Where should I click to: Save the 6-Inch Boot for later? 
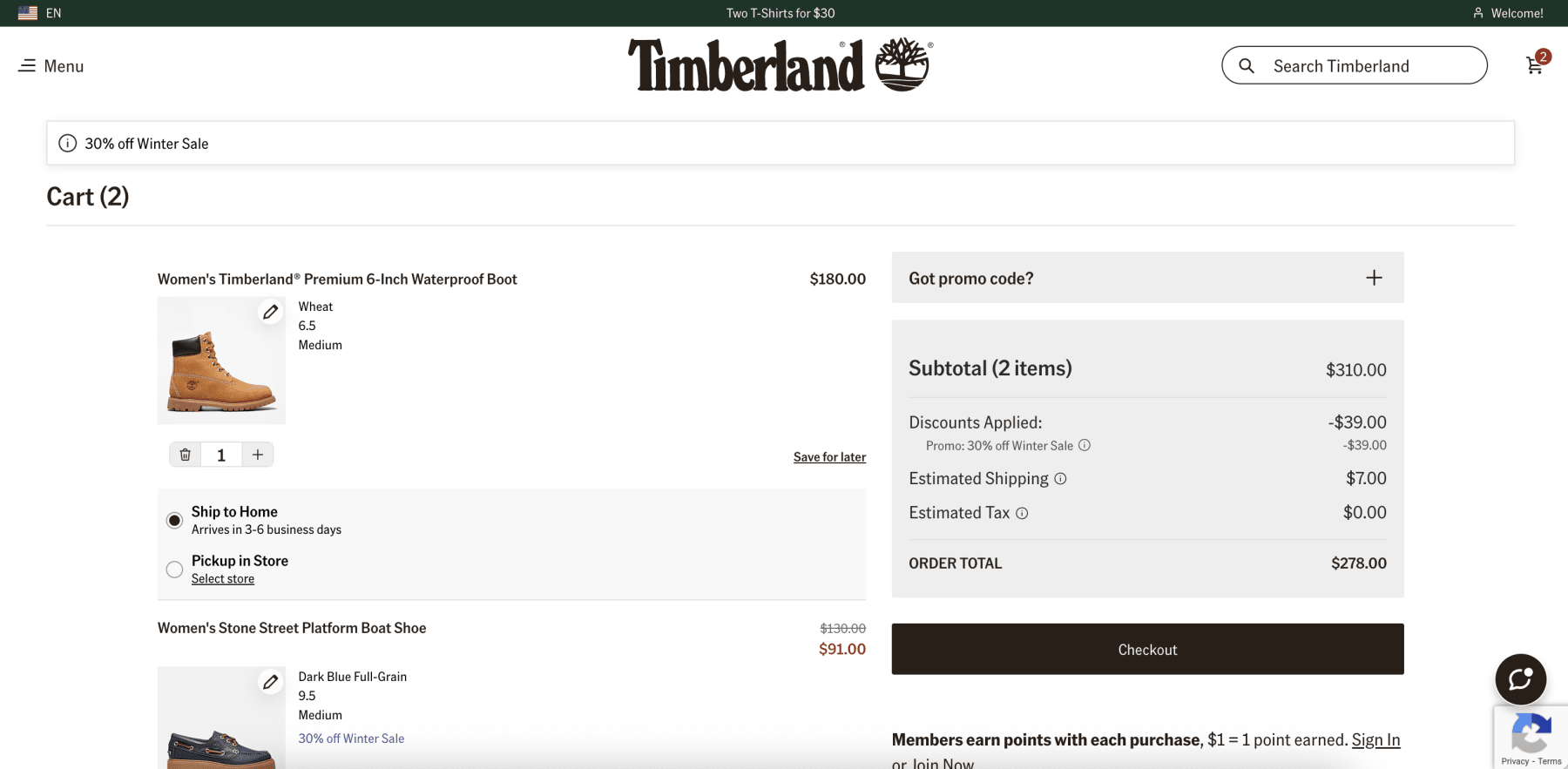click(x=829, y=457)
